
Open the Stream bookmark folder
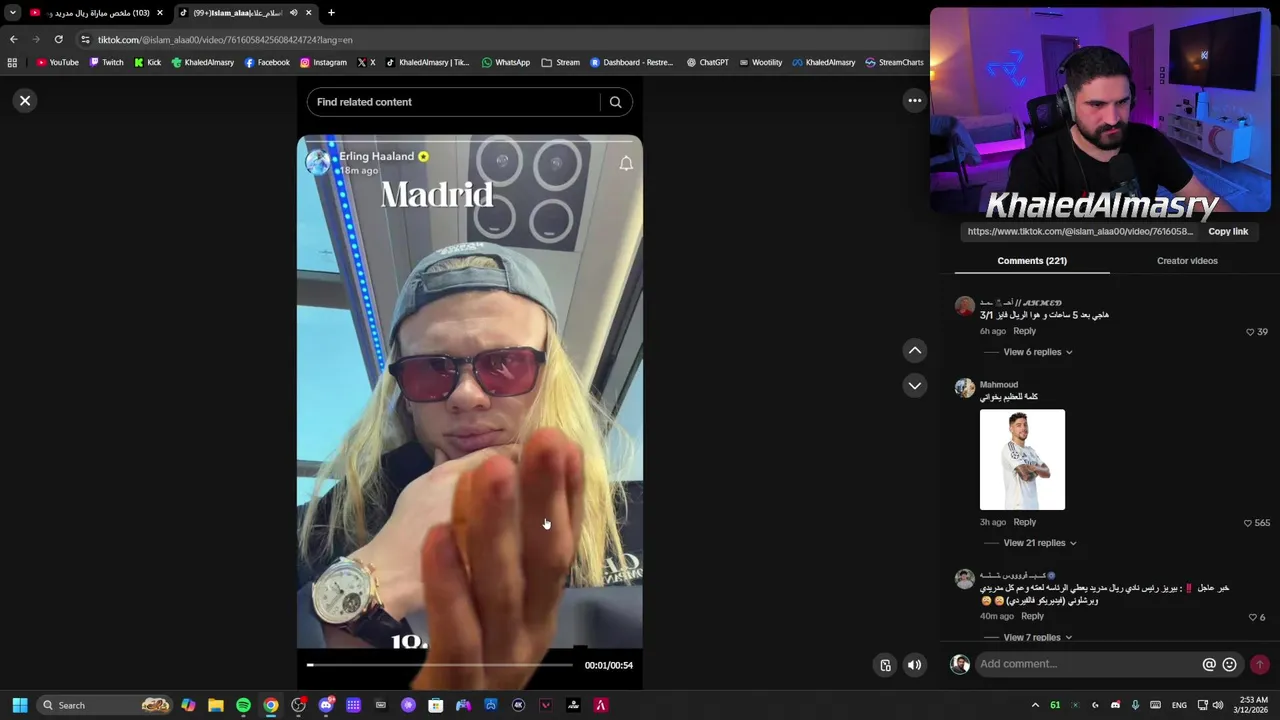(561, 63)
